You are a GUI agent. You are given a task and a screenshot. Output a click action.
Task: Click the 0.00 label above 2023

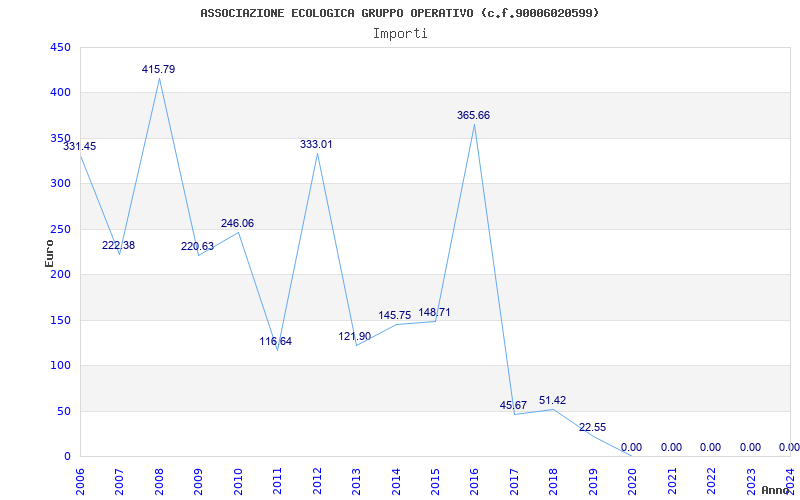pos(751,447)
